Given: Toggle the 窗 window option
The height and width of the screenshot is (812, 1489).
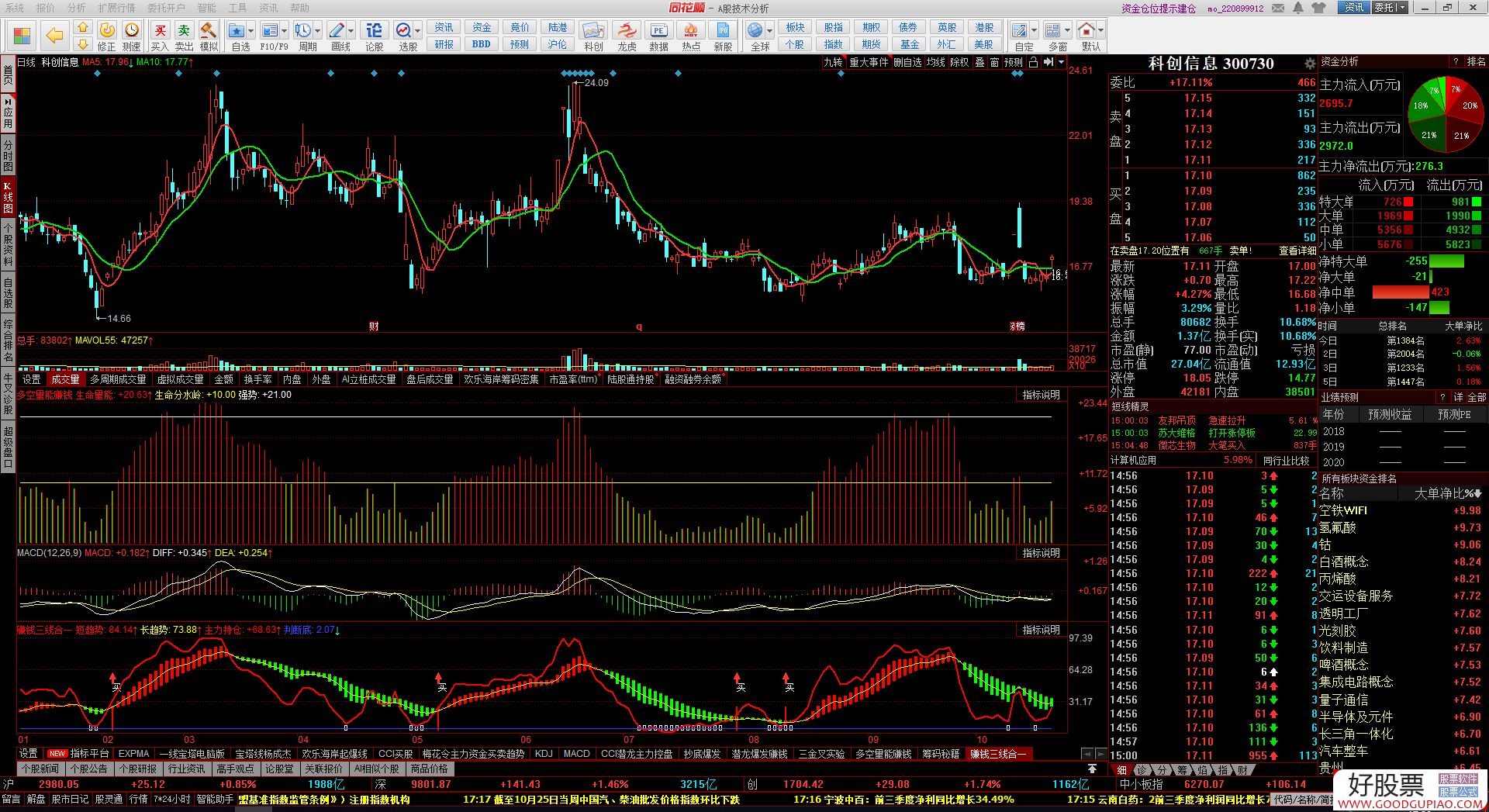Looking at the screenshot, I should tap(994, 62).
